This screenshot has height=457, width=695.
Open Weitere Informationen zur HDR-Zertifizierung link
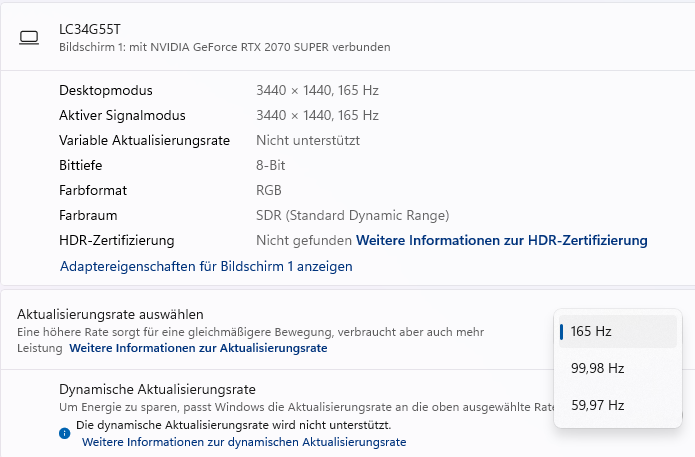coord(502,240)
